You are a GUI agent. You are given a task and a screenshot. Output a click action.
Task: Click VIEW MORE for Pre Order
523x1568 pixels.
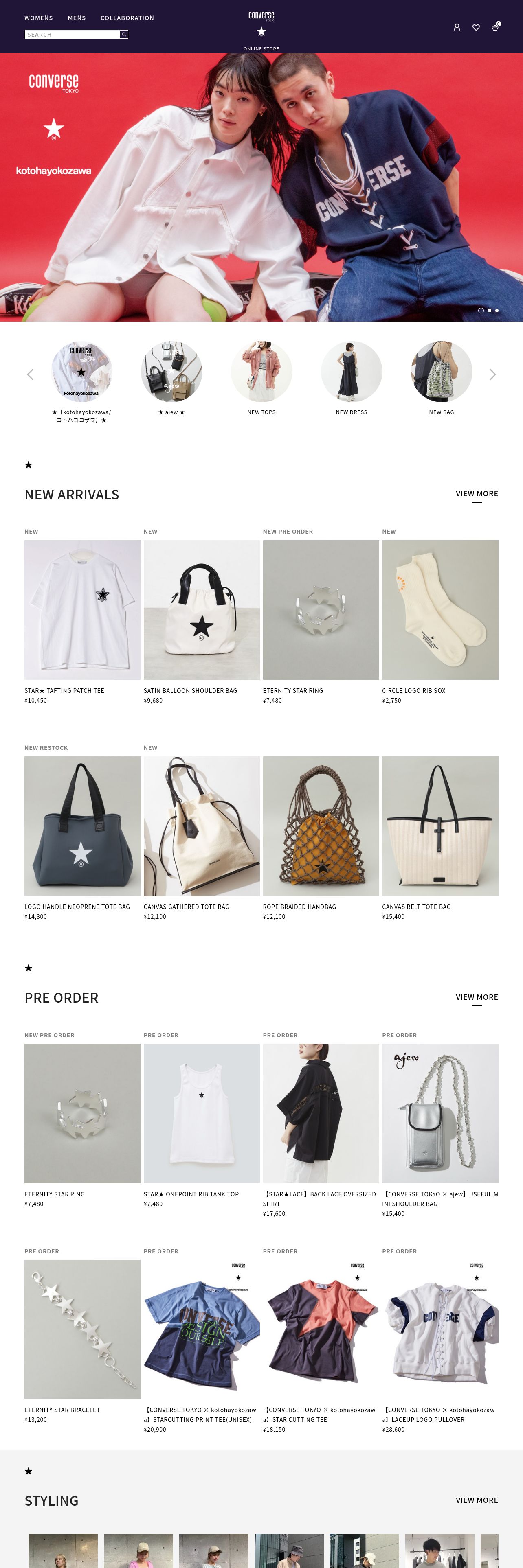477,997
